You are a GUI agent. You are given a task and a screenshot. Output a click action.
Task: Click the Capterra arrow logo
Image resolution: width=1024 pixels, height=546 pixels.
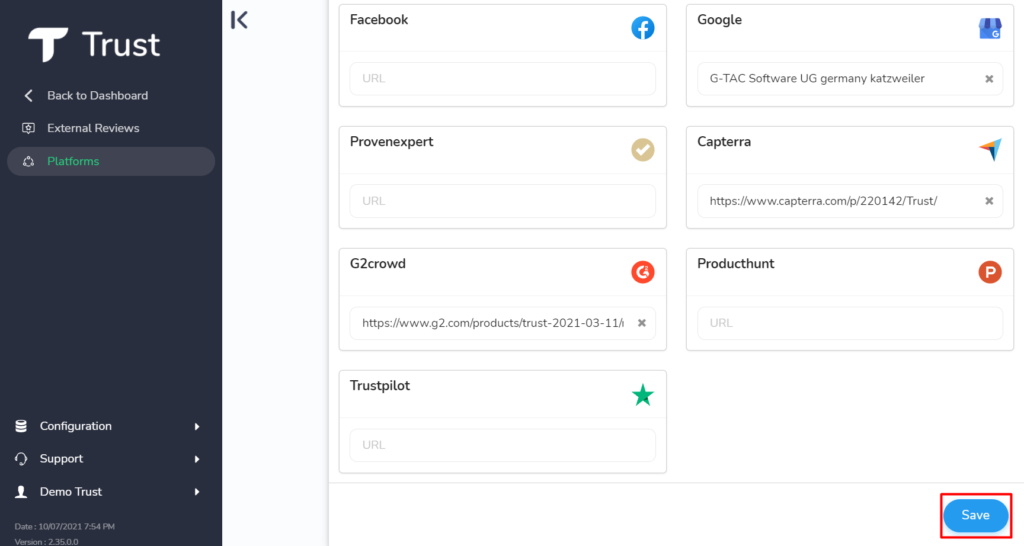(x=990, y=150)
